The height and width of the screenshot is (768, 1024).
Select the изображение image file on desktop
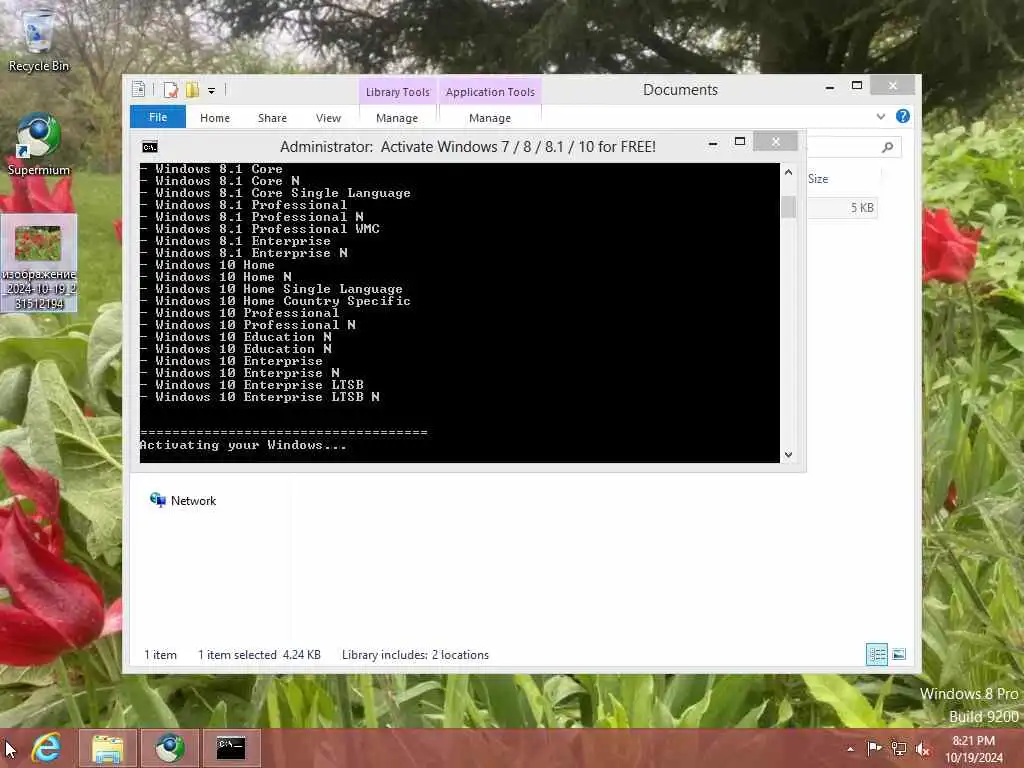(x=39, y=263)
